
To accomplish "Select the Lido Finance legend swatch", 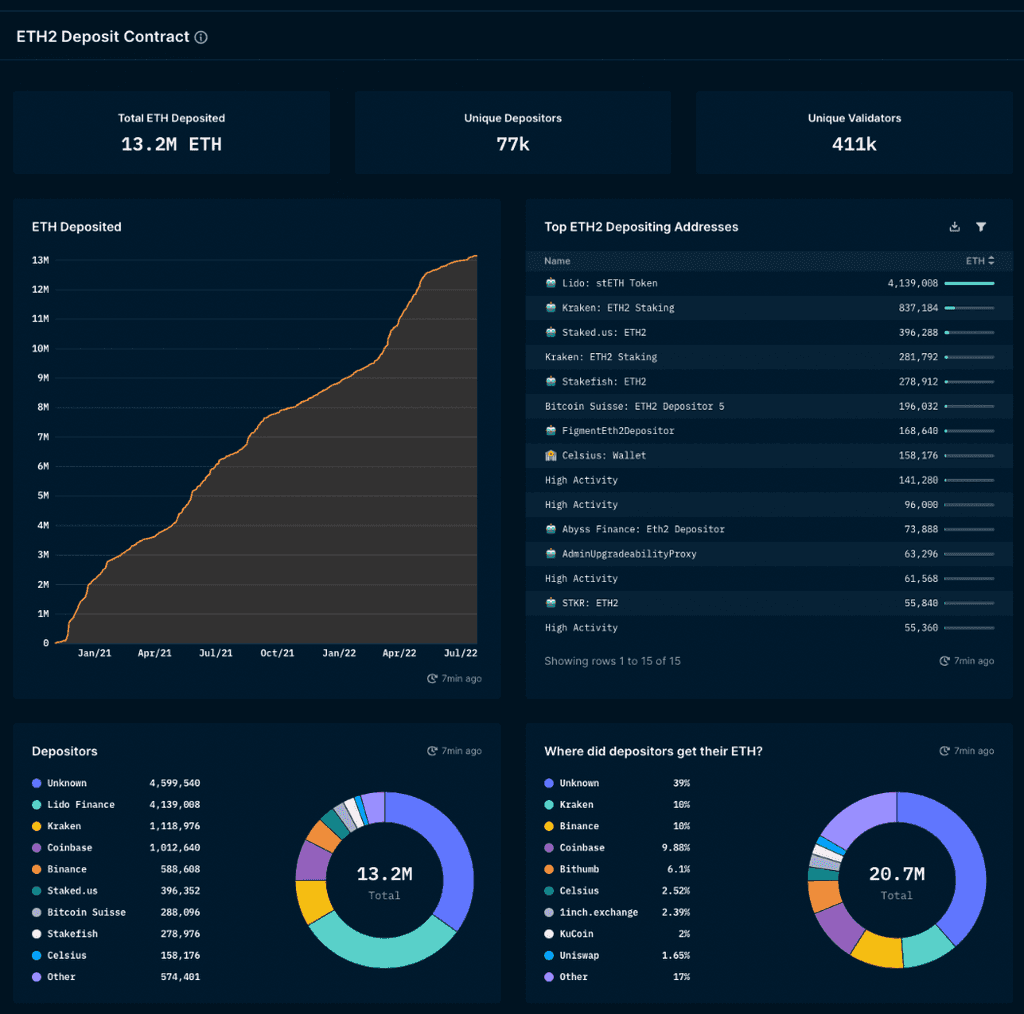I will point(37,804).
